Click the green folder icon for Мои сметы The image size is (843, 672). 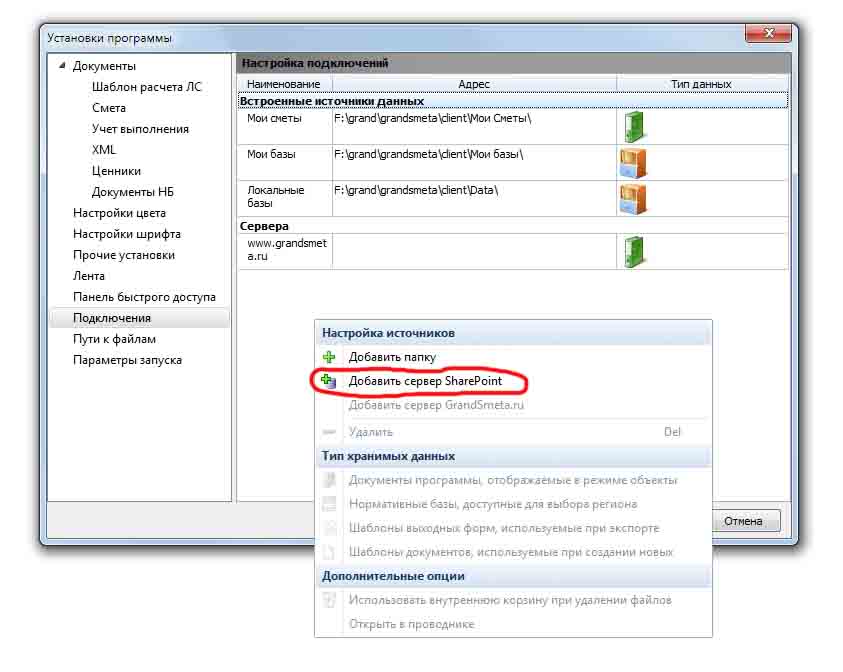pyautogui.click(x=634, y=126)
